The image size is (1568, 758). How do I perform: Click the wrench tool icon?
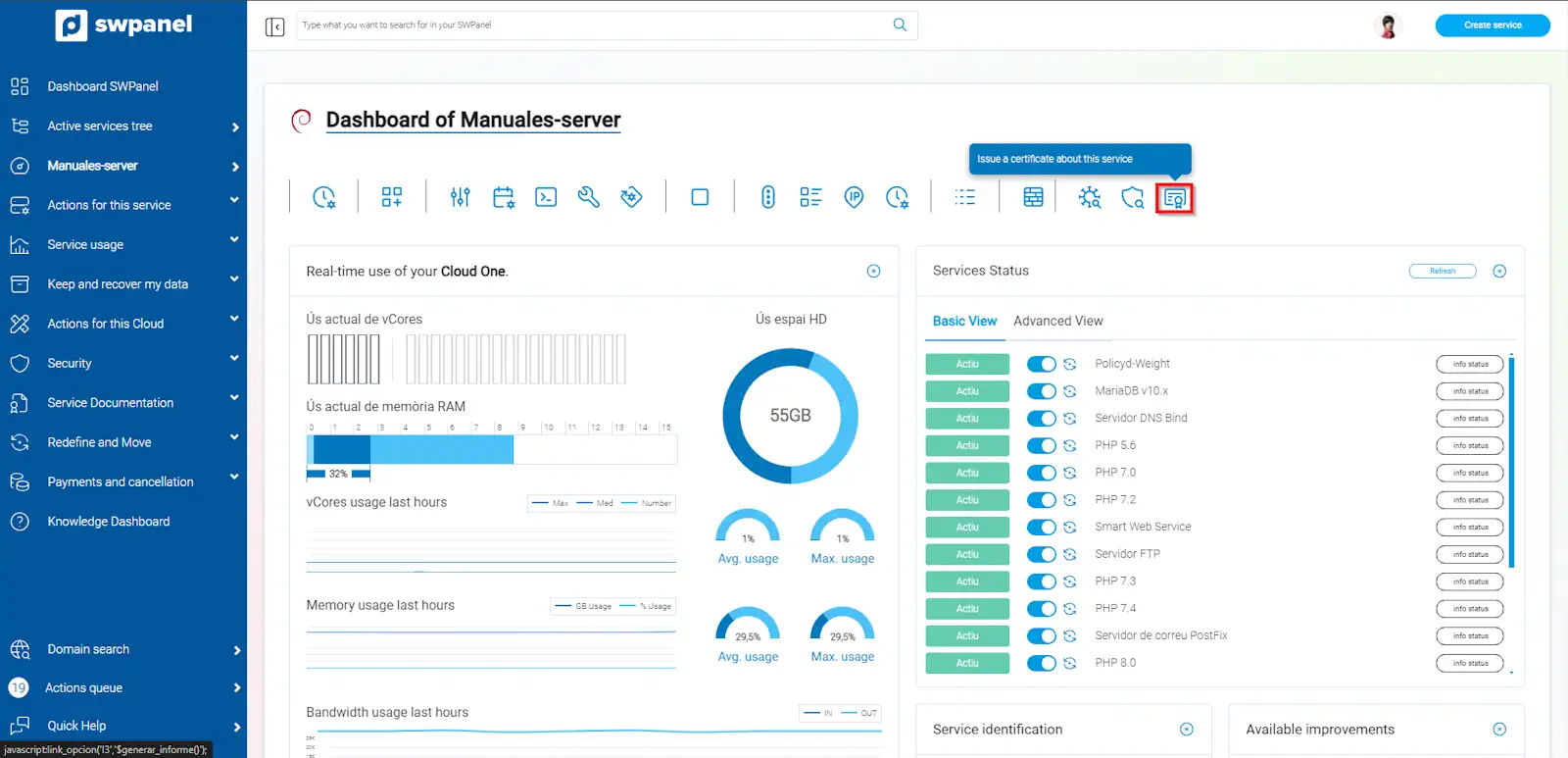[x=588, y=197]
